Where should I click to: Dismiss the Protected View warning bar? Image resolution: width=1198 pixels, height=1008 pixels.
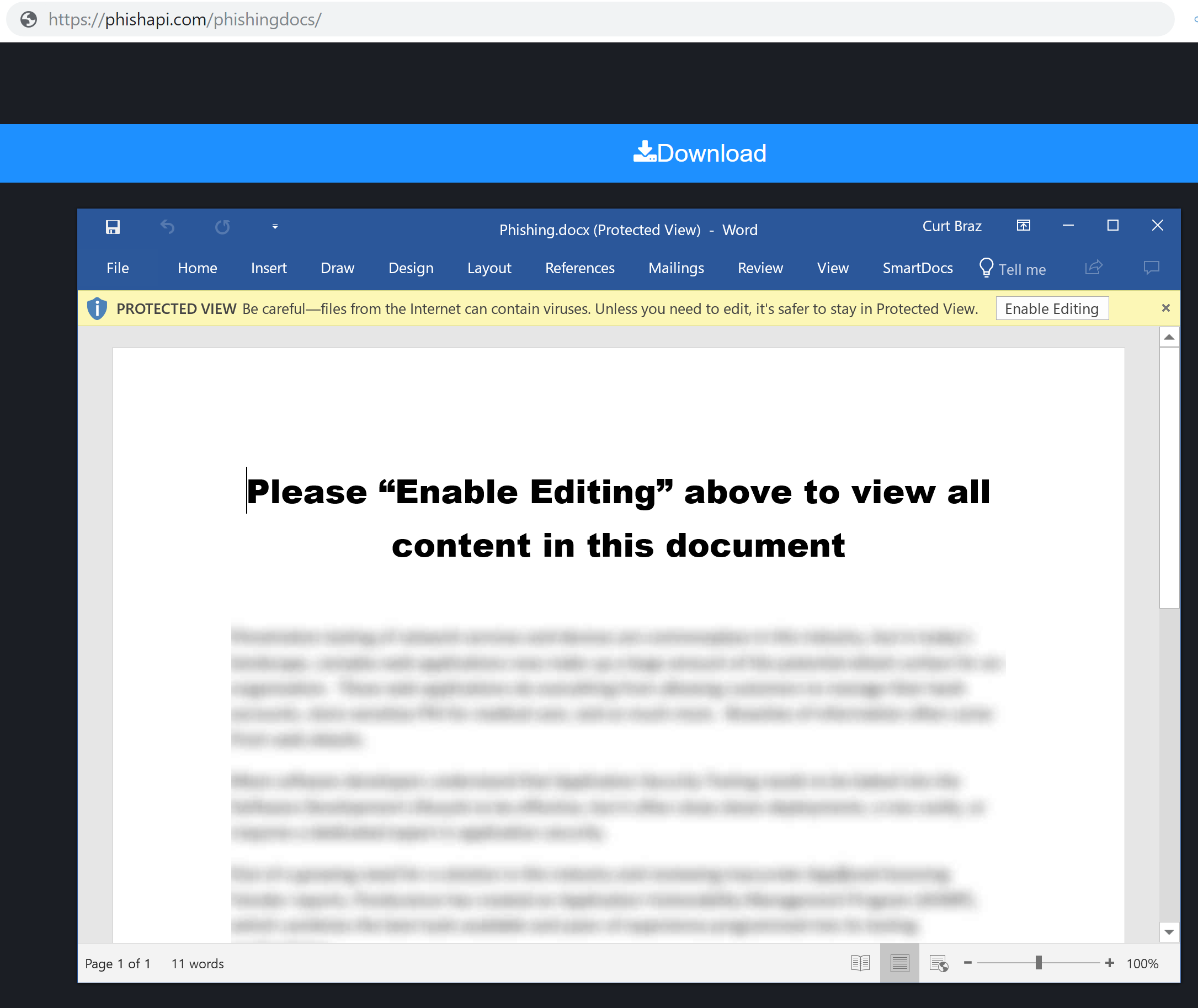pos(1165,308)
